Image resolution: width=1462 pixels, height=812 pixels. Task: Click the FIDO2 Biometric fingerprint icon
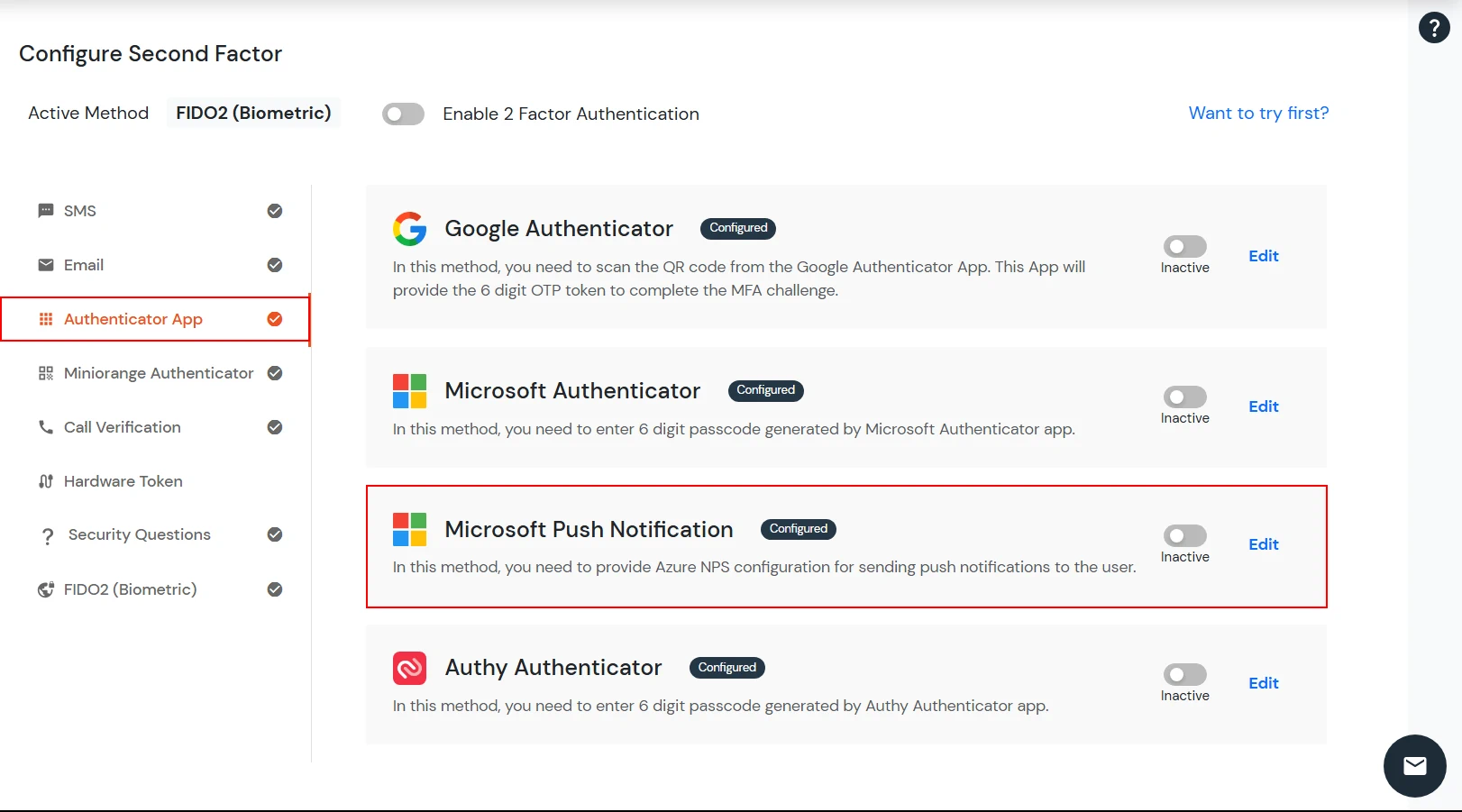[x=45, y=588]
